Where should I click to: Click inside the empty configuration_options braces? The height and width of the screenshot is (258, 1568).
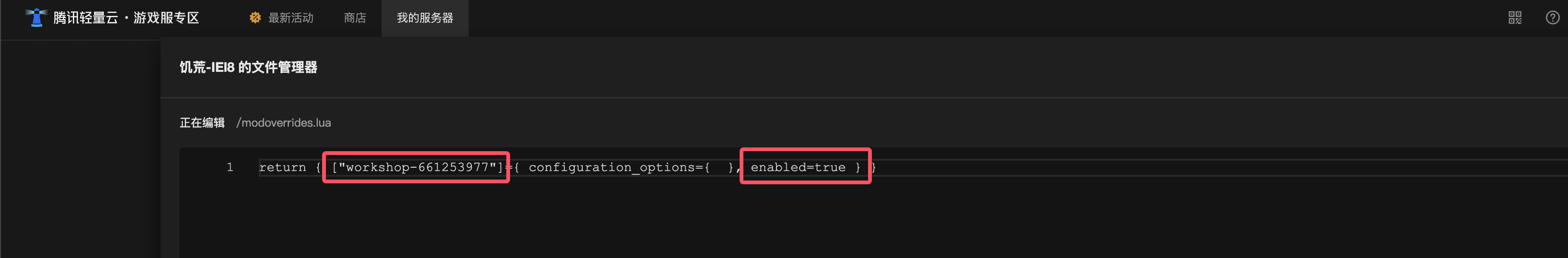(719, 167)
